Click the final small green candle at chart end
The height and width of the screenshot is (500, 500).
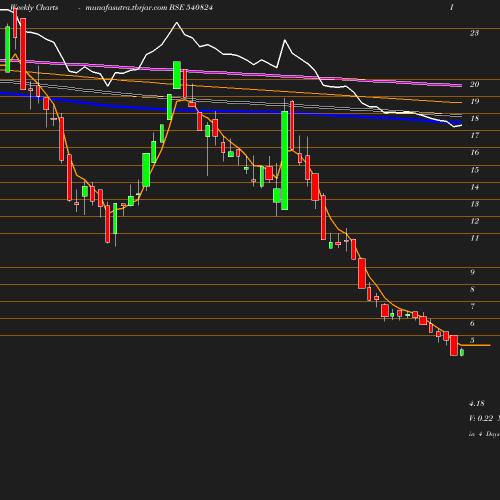coord(462,352)
